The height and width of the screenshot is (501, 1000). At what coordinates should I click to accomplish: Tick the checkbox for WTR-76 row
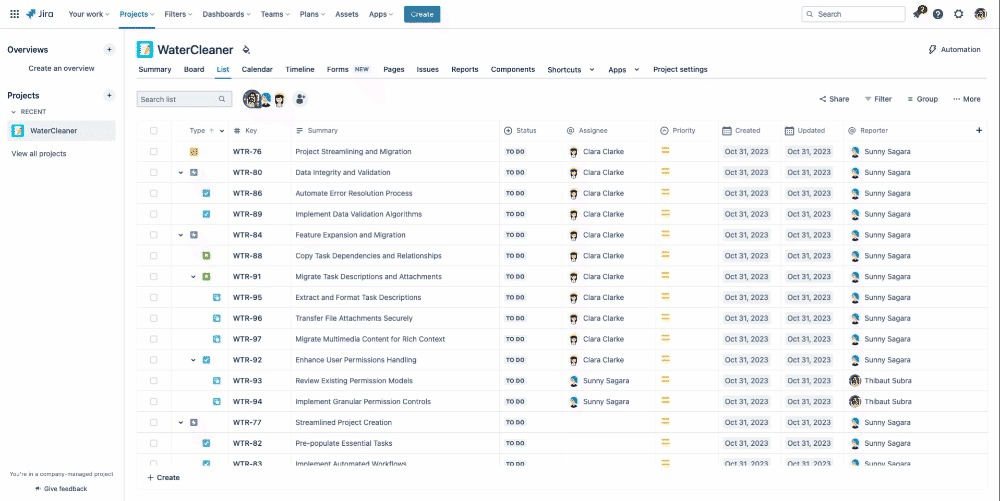coord(153,152)
